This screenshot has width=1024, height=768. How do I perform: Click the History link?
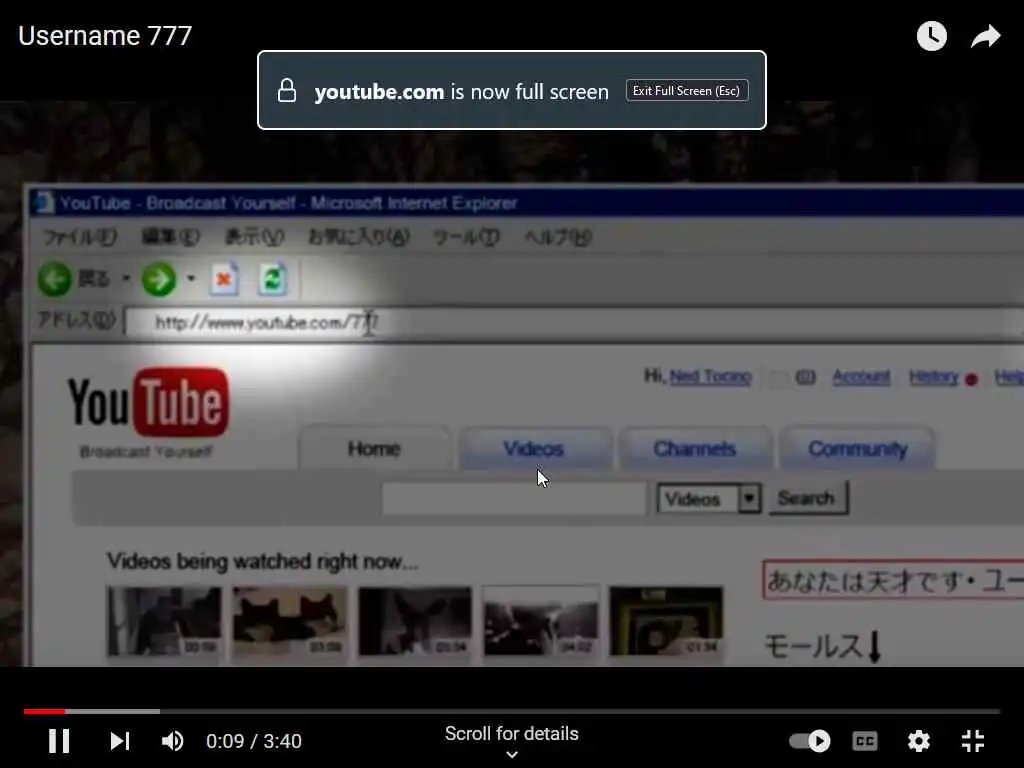(934, 377)
